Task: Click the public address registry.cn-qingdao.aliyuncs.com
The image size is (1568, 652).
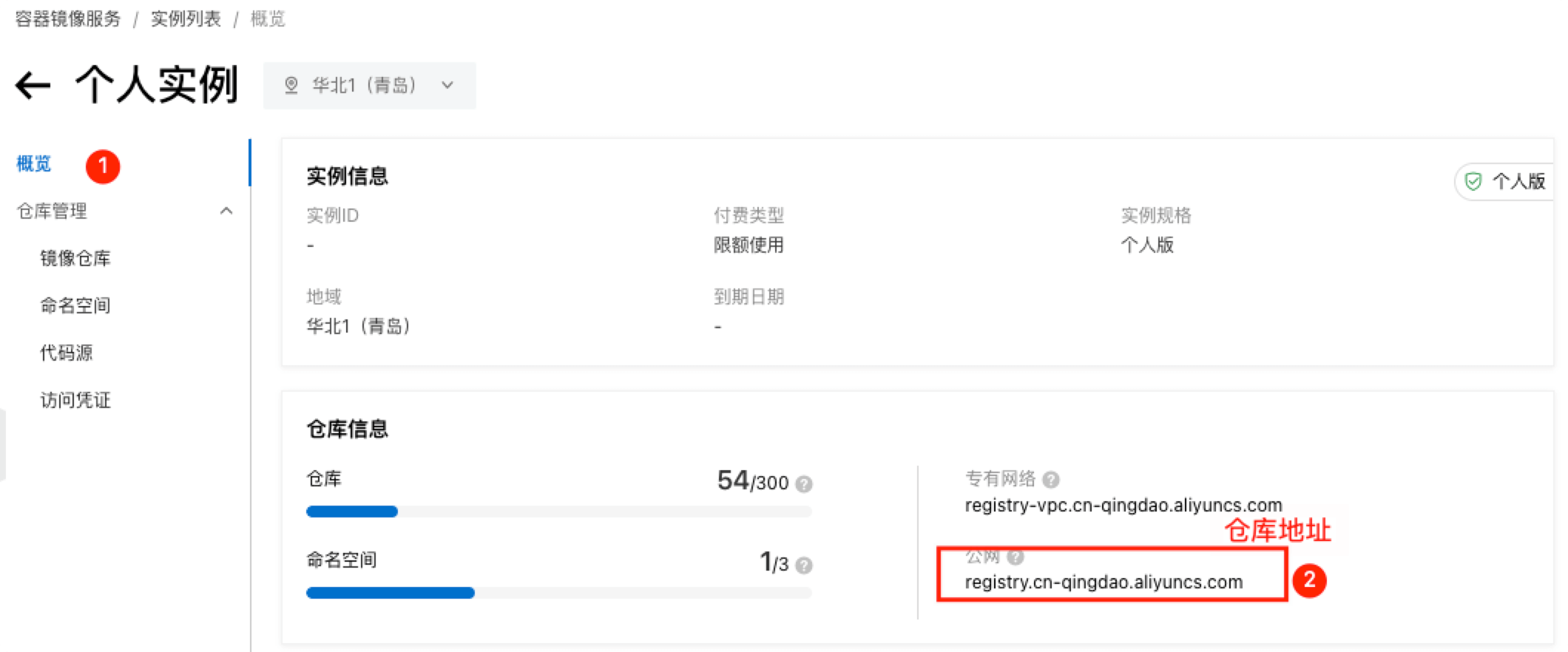Action: pyautogui.click(x=1104, y=583)
